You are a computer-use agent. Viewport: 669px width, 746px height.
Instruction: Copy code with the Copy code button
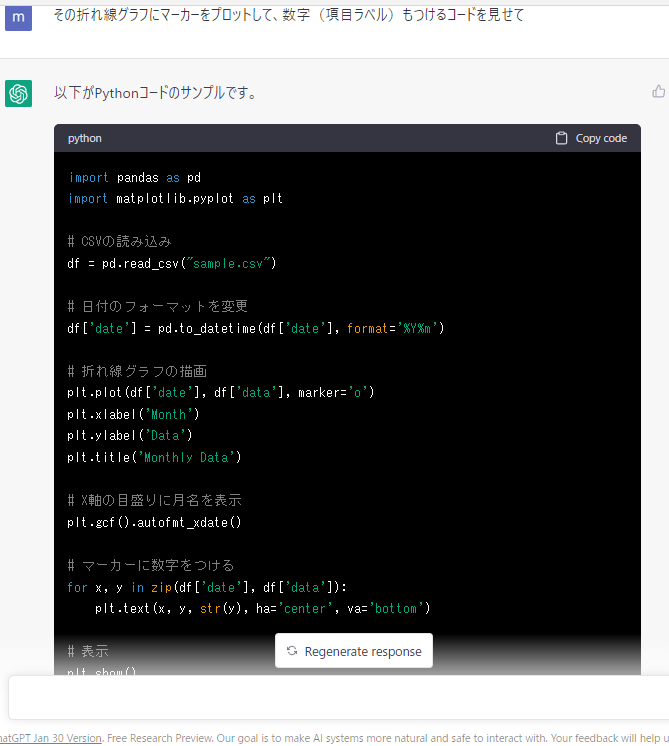coord(591,138)
